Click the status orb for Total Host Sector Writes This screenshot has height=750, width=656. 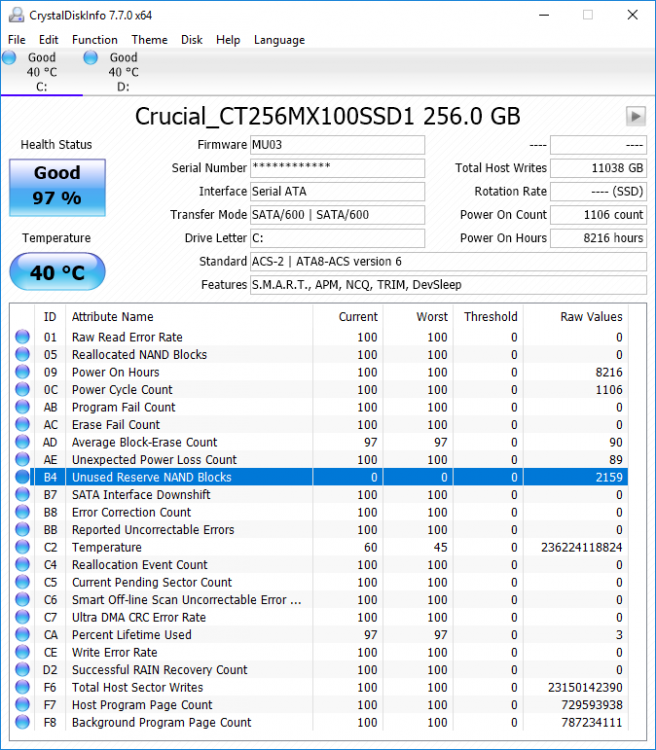click(22, 687)
